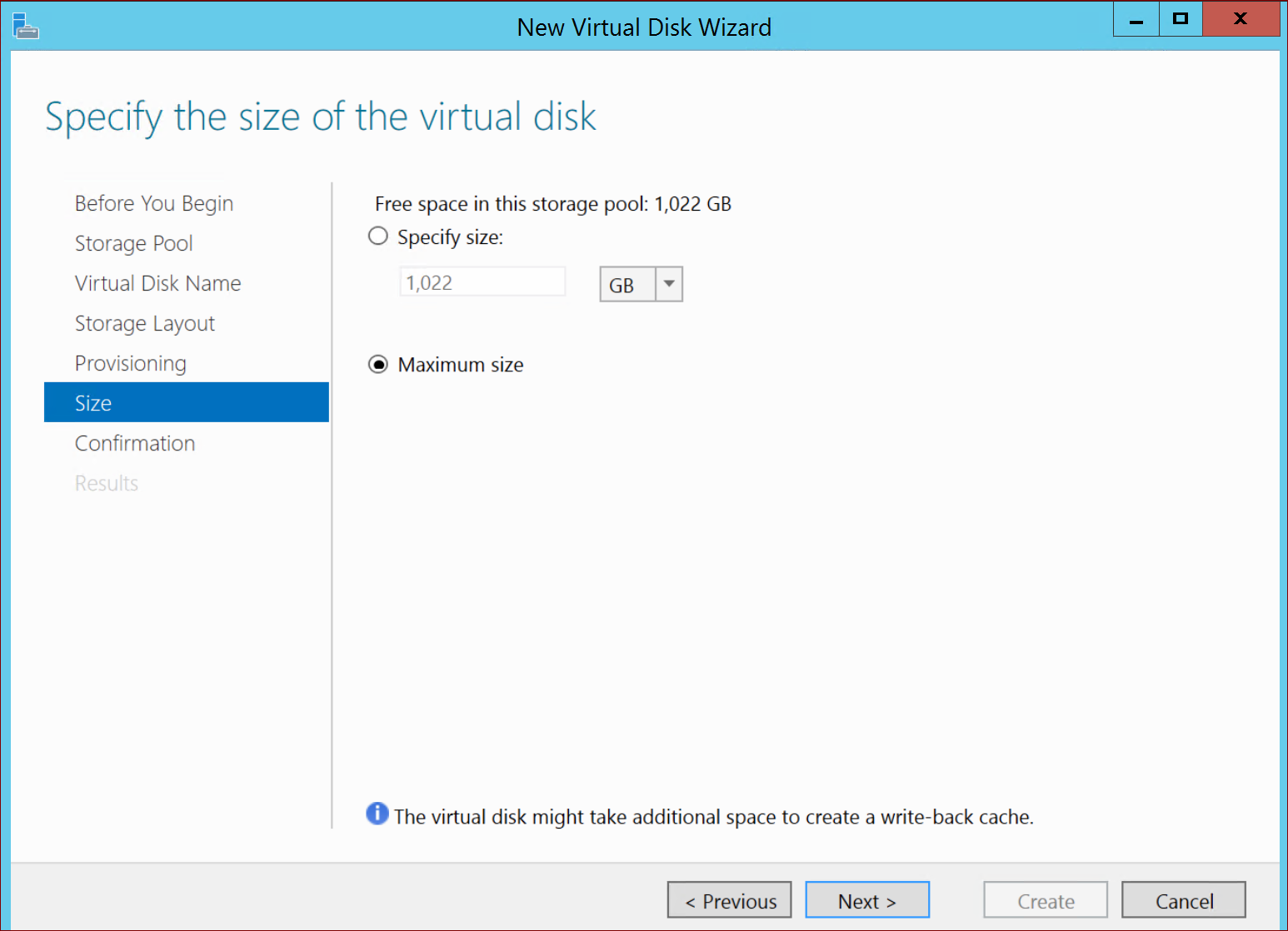Click the Previous button
Screen dimensions: 1288x931
coord(730,900)
